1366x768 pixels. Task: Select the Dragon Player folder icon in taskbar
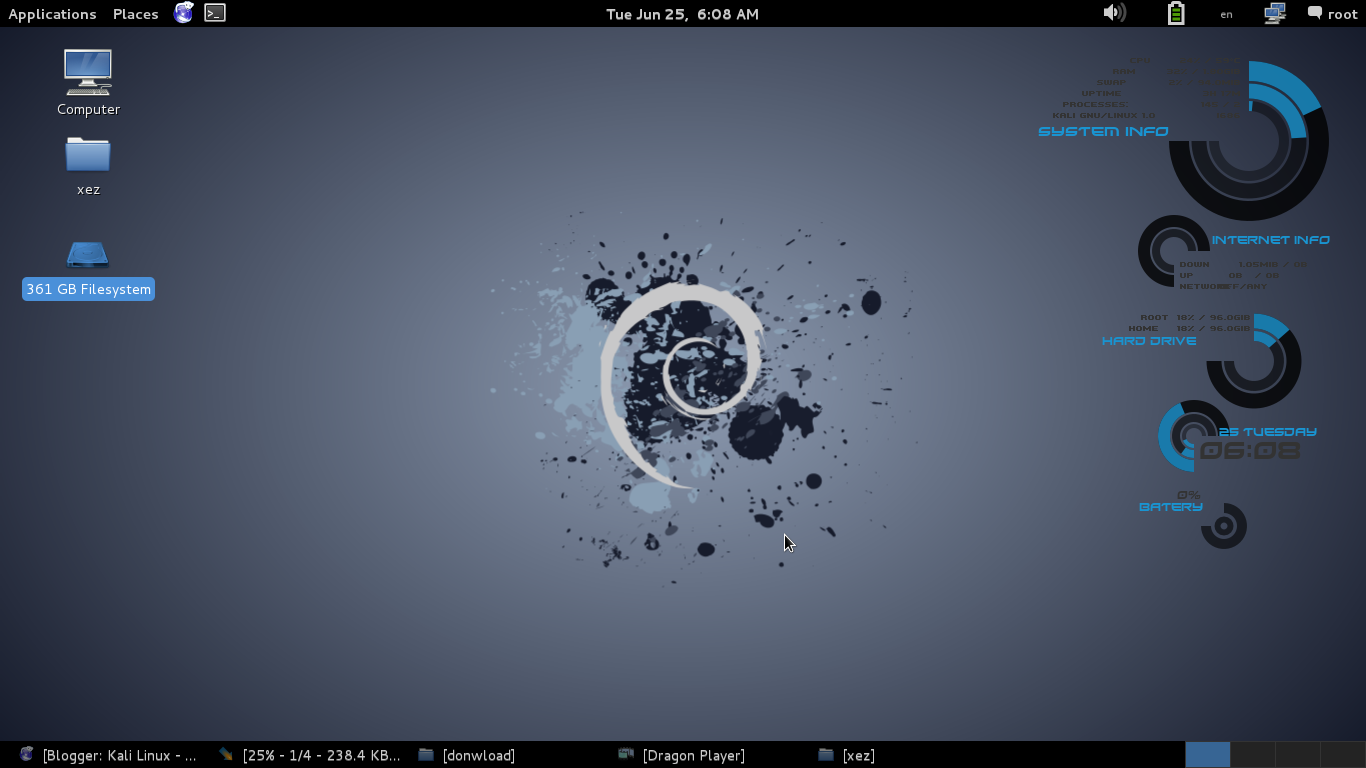coord(626,755)
